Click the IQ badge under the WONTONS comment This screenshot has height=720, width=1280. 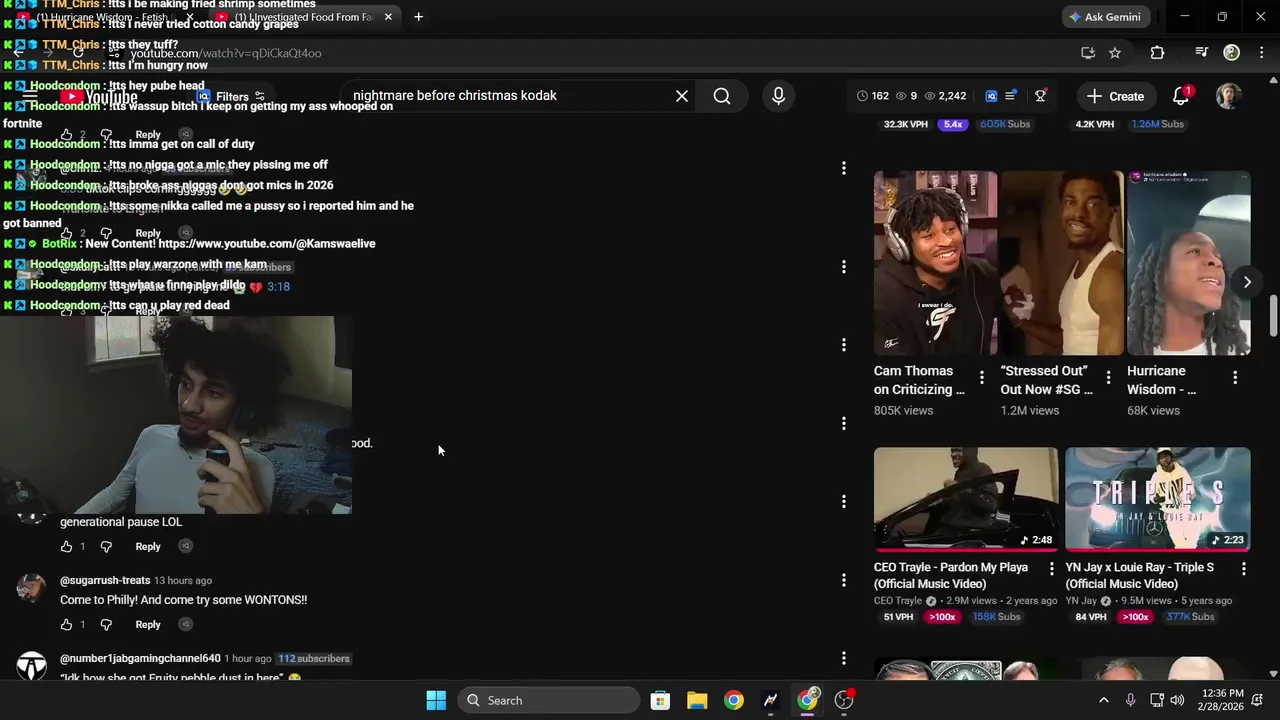[185, 625]
